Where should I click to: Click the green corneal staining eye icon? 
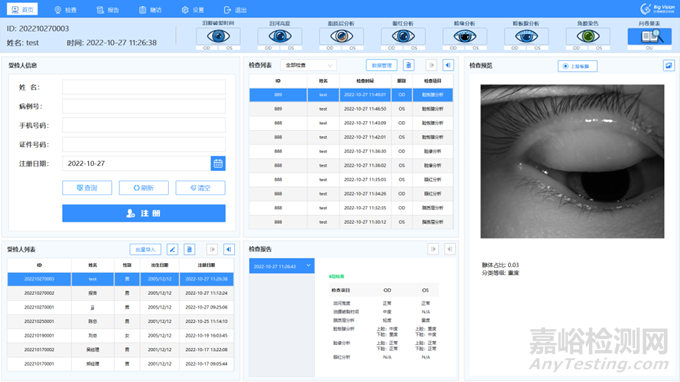tap(588, 36)
